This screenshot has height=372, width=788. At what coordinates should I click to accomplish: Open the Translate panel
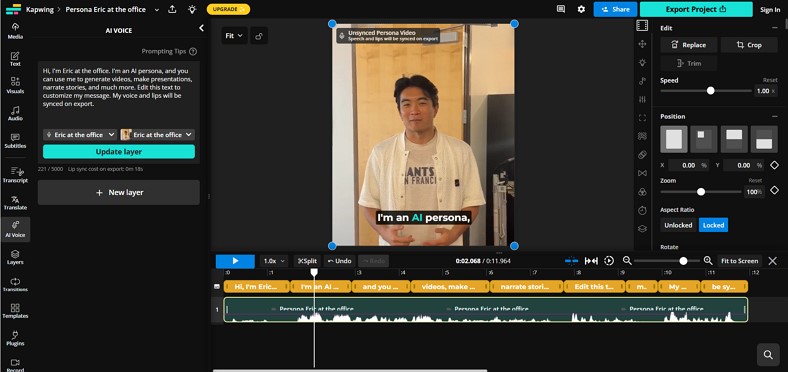pos(15,203)
